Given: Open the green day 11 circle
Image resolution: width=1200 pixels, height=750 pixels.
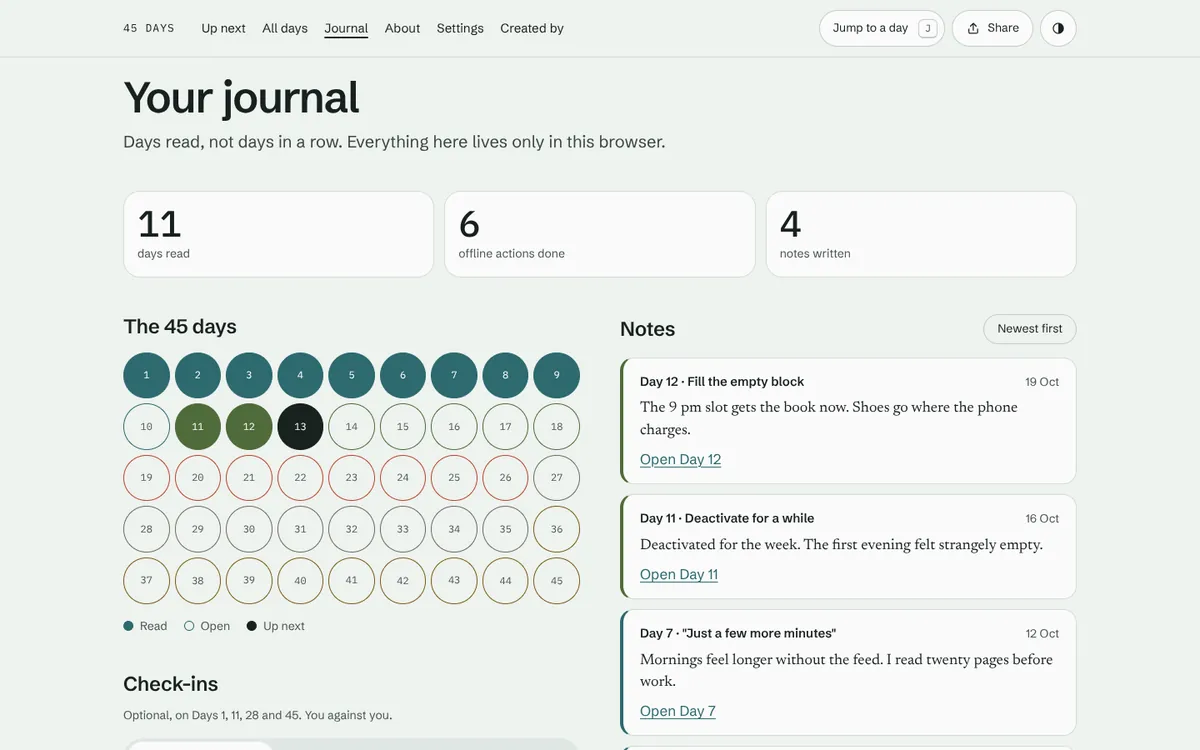Looking at the screenshot, I should pos(198,427).
